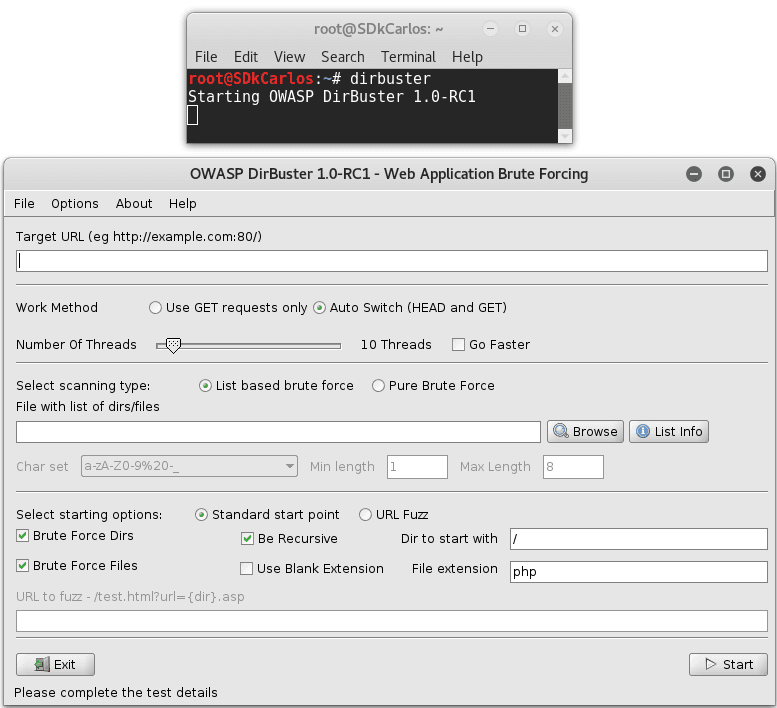Toggle Use Blank Extension checkbox
Viewport: 777px width, 708px height.
click(248, 569)
